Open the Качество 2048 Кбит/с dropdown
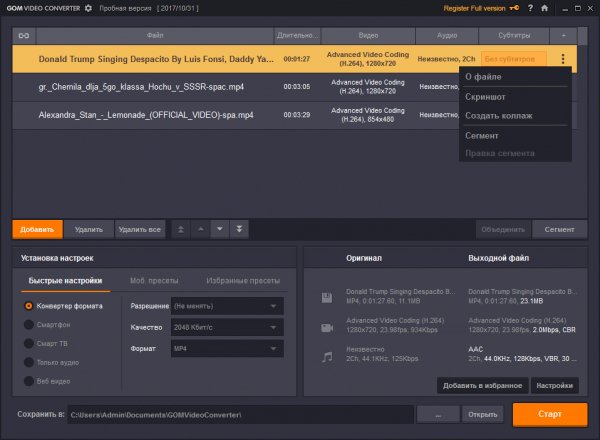The width and height of the screenshot is (600, 440). pos(227,328)
